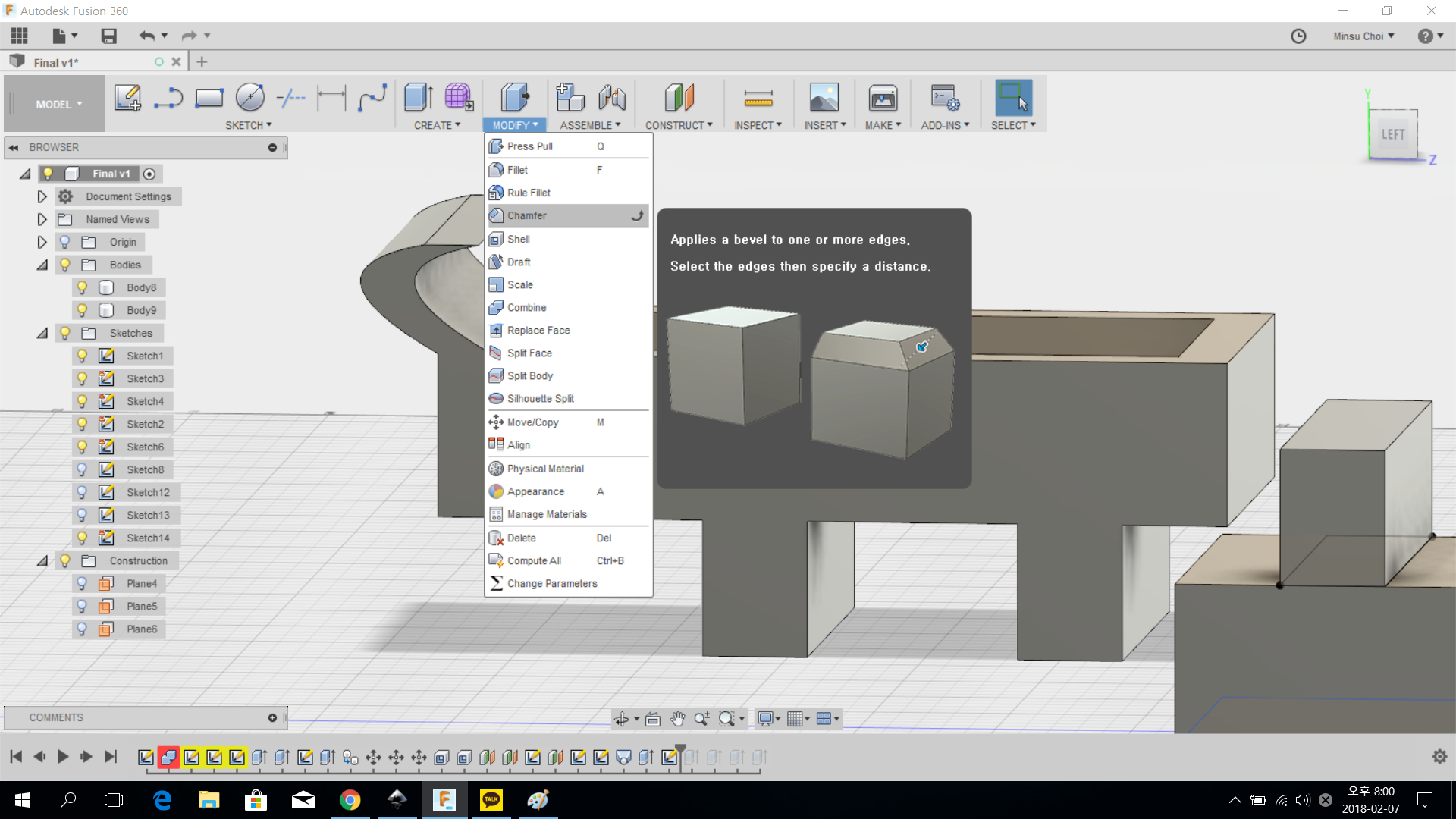The image size is (1456, 819).
Task: Expand Document Settings node
Action: [x=42, y=196]
